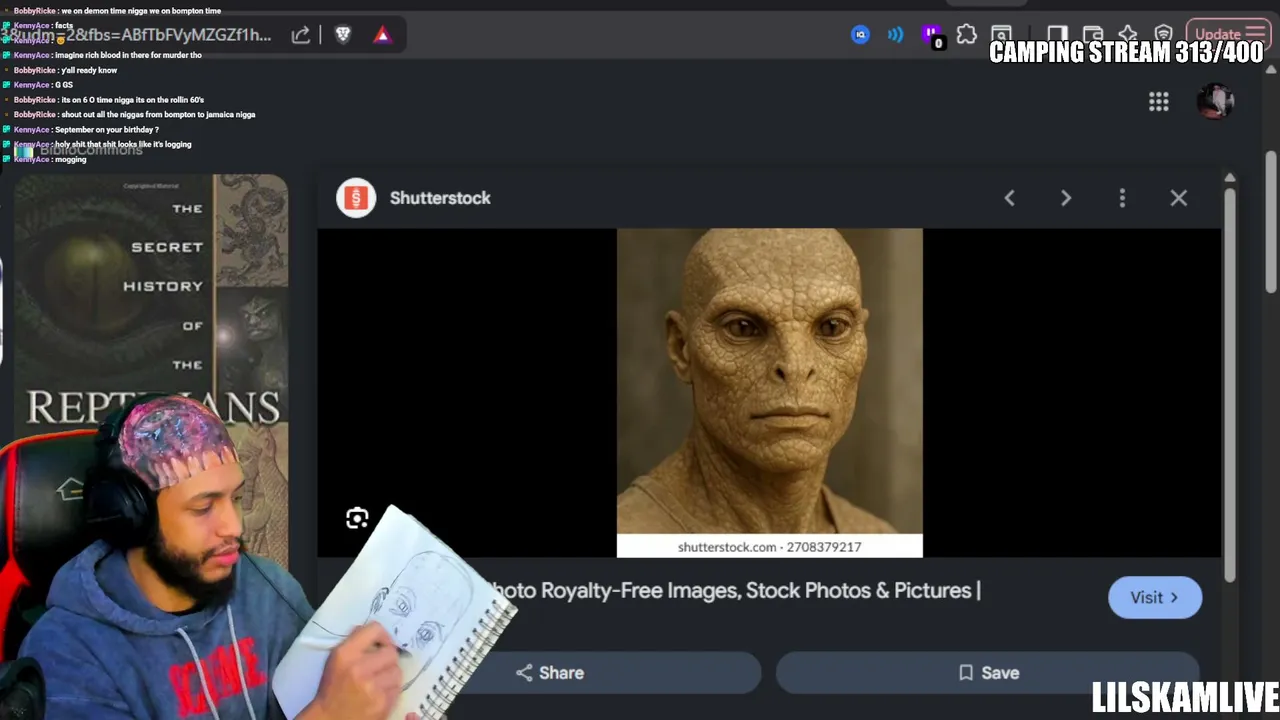The height and width of the screenshot is (720, 1280).
Task: Open the Royalty-Free Images title link
Action: click(736, 590)
